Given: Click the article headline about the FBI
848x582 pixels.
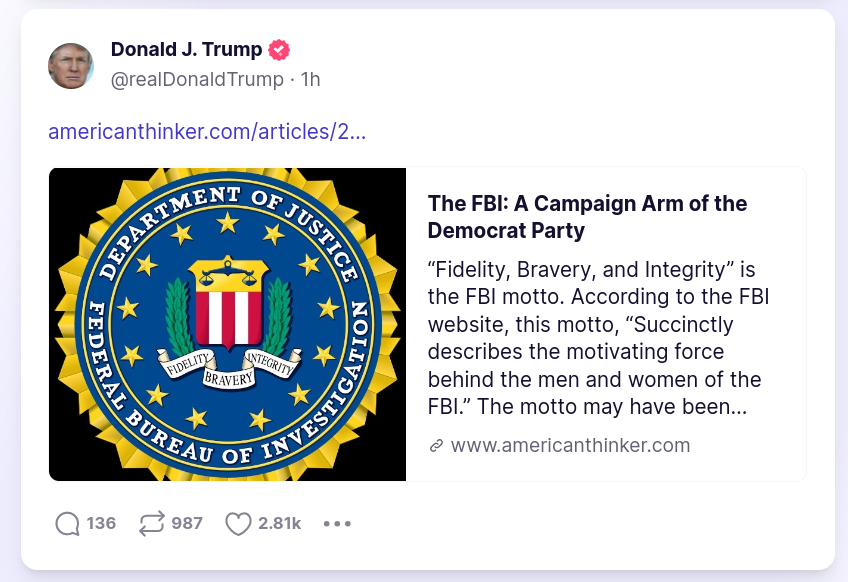Looking at the screenshot, I should (587, 217).
